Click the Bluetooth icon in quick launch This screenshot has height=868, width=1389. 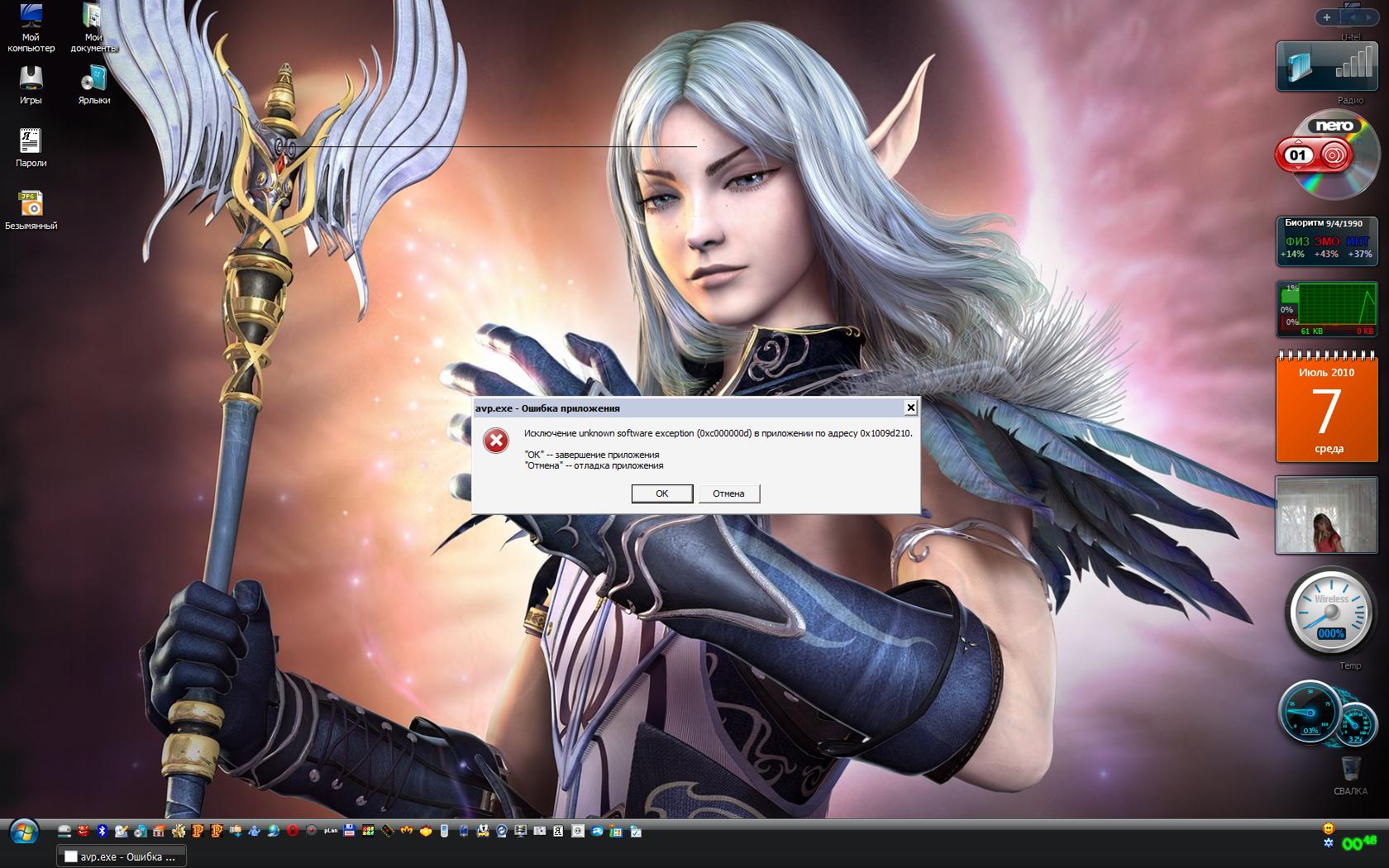pos(103,831)
